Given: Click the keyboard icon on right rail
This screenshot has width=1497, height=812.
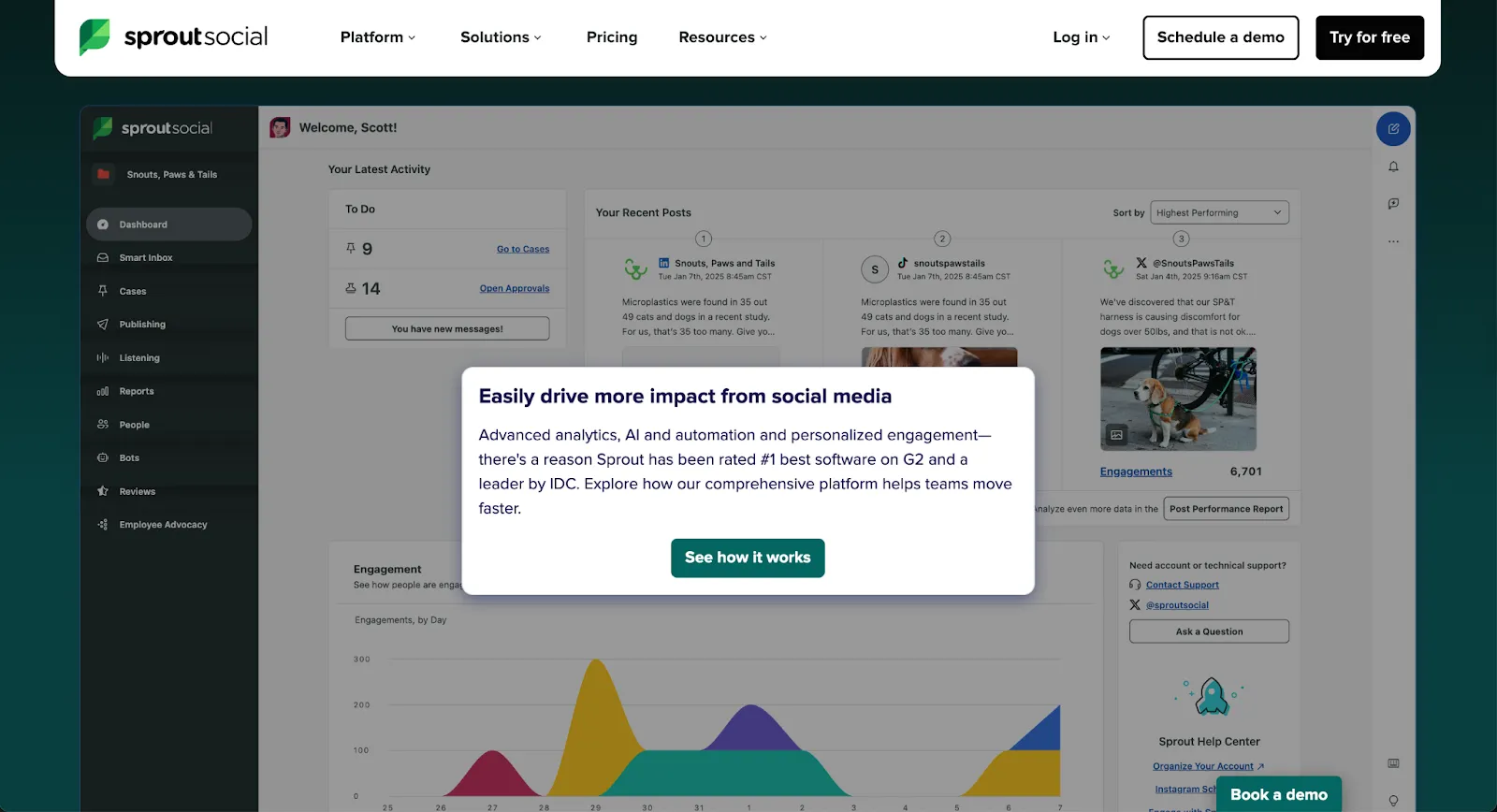Looking at the screenshot, I should pyautogui.click(x=1393, y=763).
